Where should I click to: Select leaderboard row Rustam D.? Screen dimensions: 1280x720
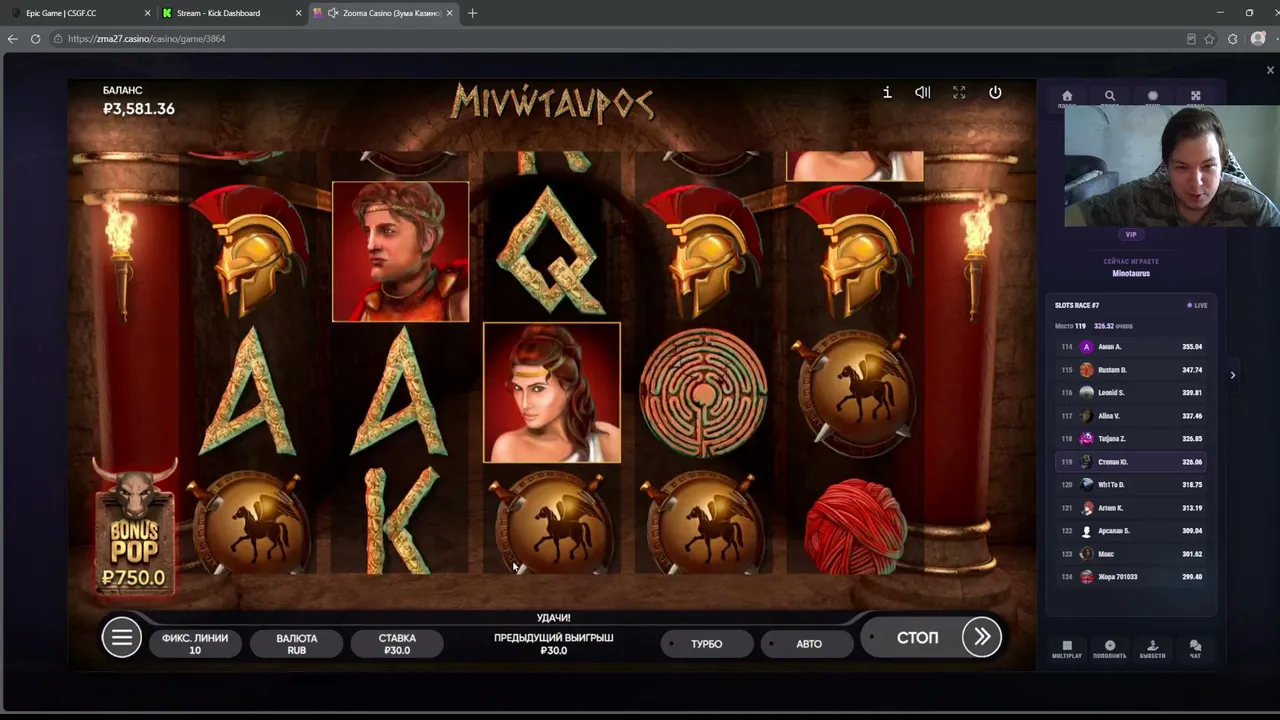pos(1131,370)
